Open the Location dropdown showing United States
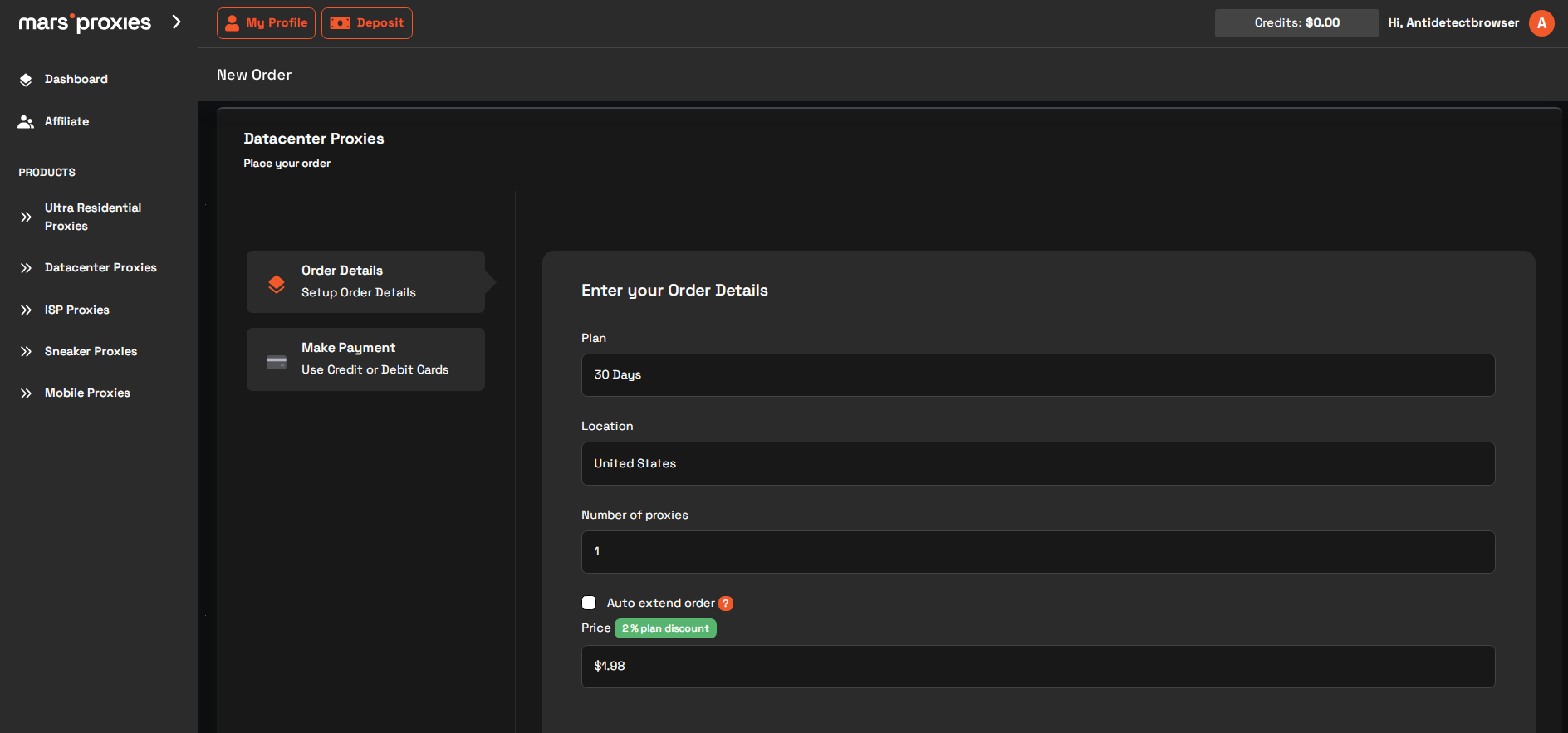The height and width of the screenshot is (733, 1568). pos(1038,463)
